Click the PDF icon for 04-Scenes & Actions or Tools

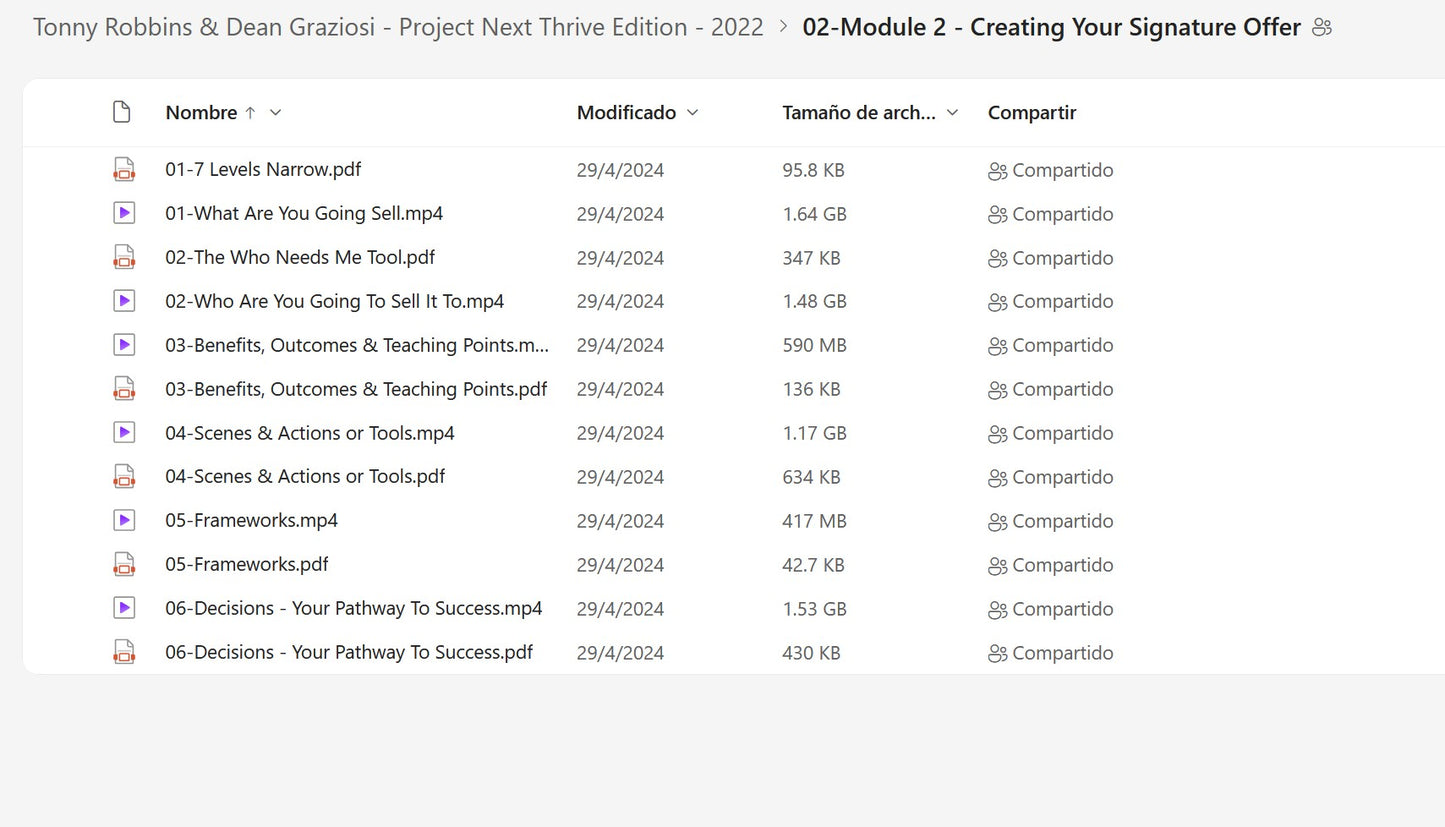(x=124, y=477)
